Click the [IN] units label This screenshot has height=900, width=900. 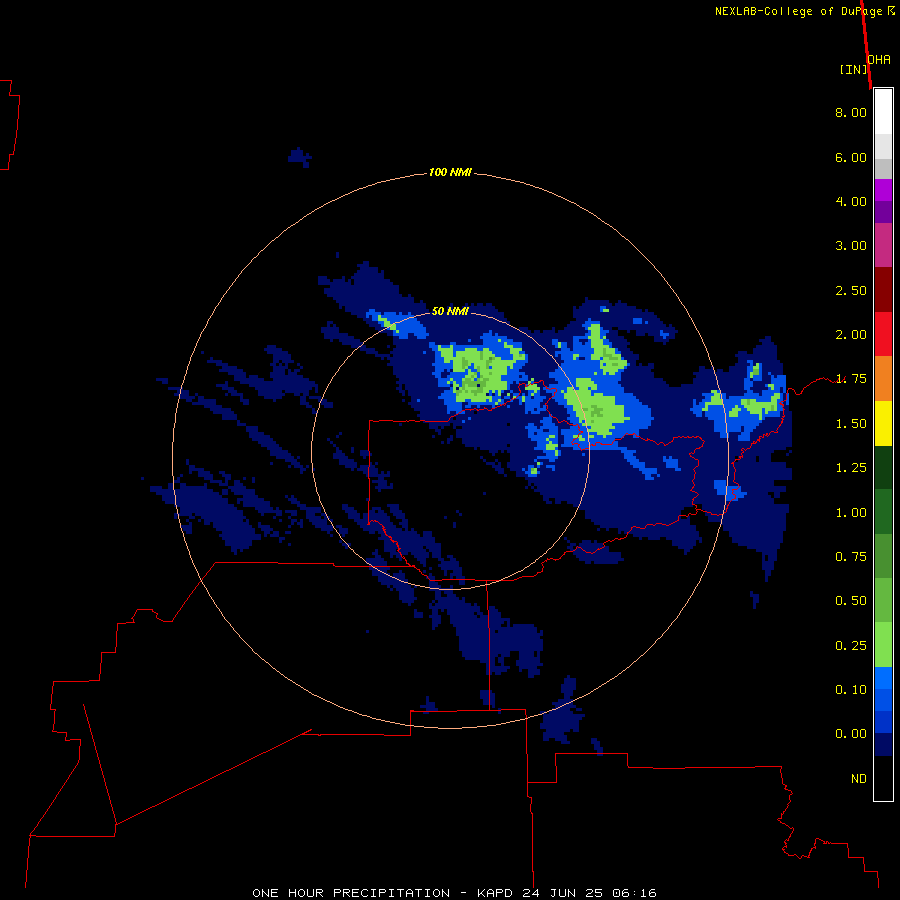(854, 69)
